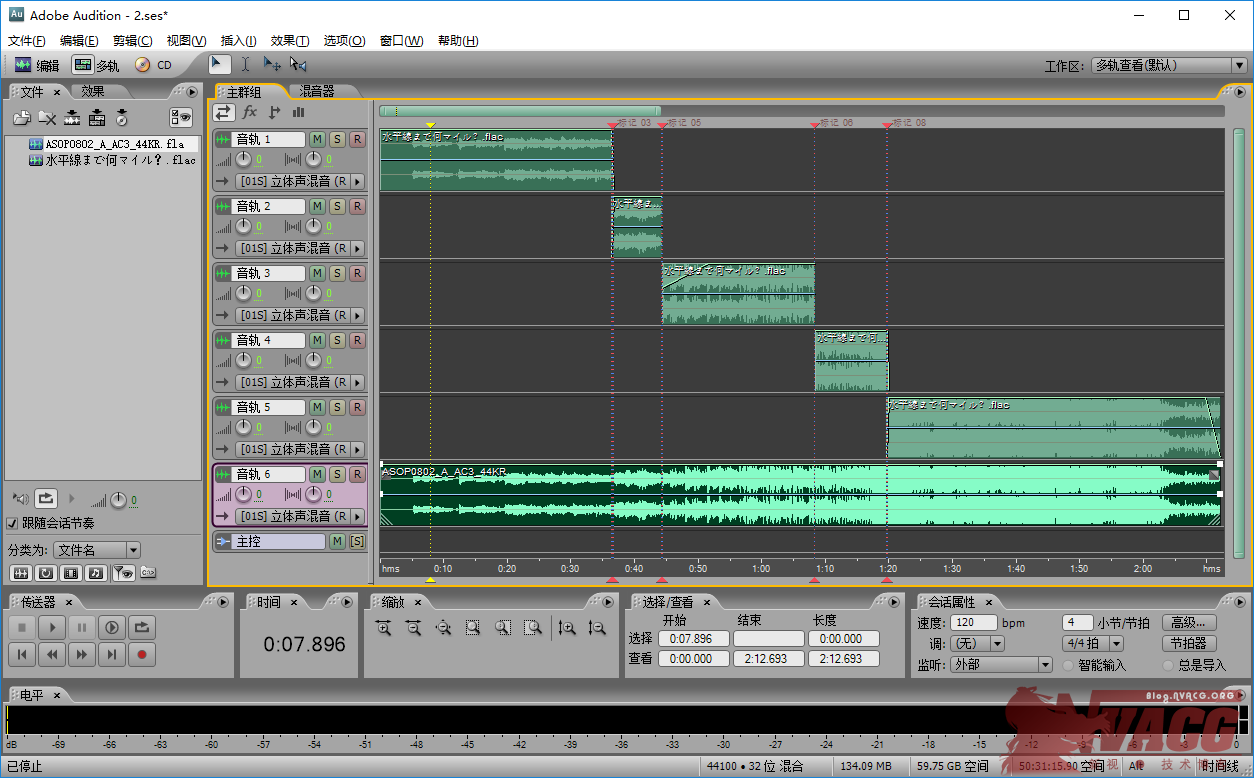
Task: Solo 音轨 2 with S button
Action: (x=337, y=206)
